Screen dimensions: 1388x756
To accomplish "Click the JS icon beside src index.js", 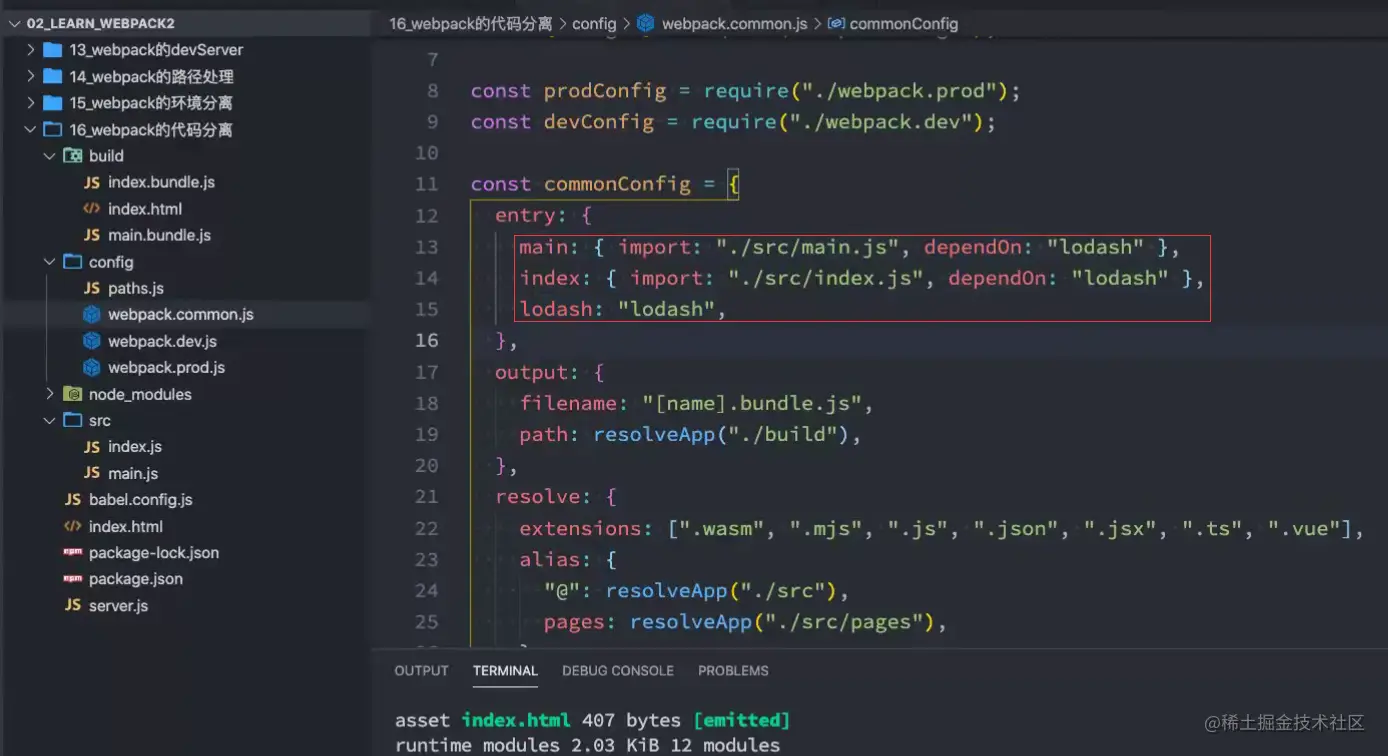I will 92,447.
